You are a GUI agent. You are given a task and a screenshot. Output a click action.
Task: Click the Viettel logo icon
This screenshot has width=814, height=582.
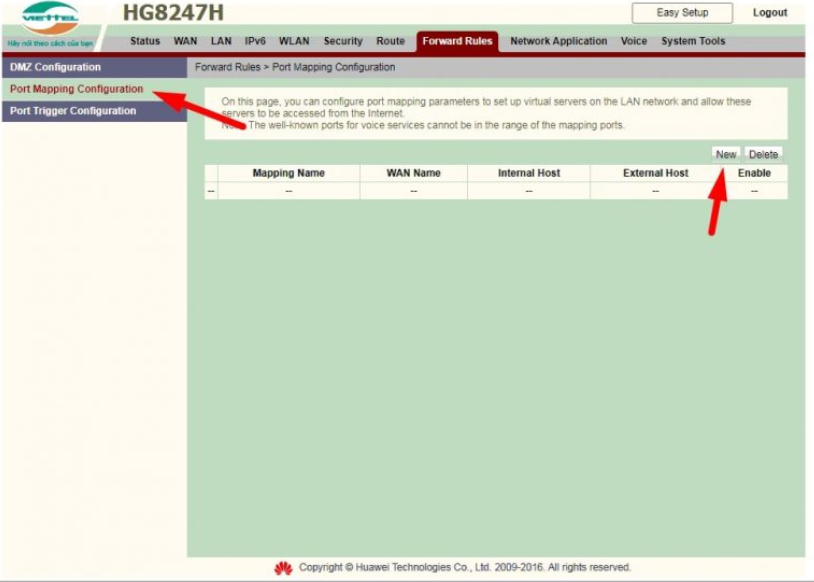click(x=50, y=19)
